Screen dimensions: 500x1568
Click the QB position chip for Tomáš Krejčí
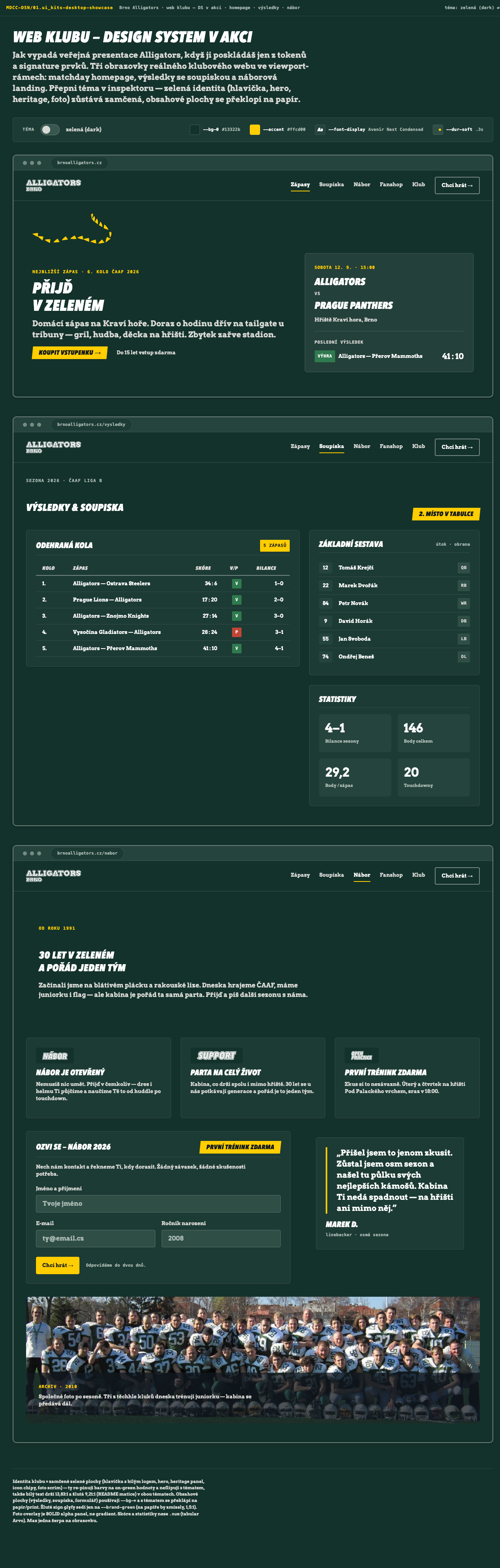(x=464, y=568)
